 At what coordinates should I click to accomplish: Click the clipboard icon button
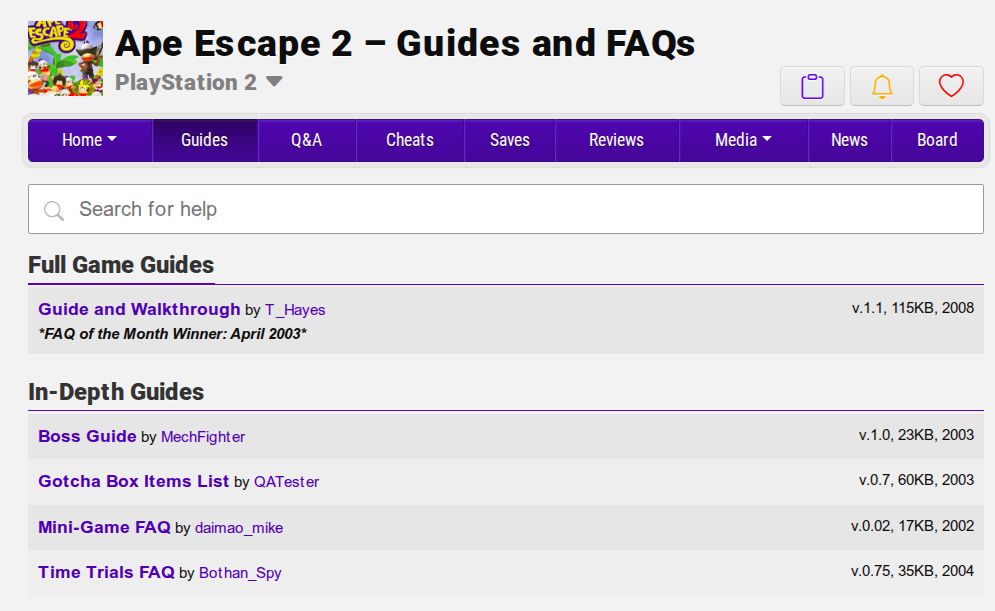pyautogui.click(x=812, y=86)
